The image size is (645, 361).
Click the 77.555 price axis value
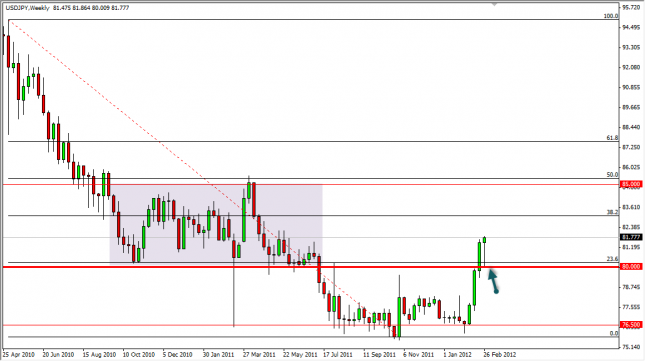(x=631, y=307)
